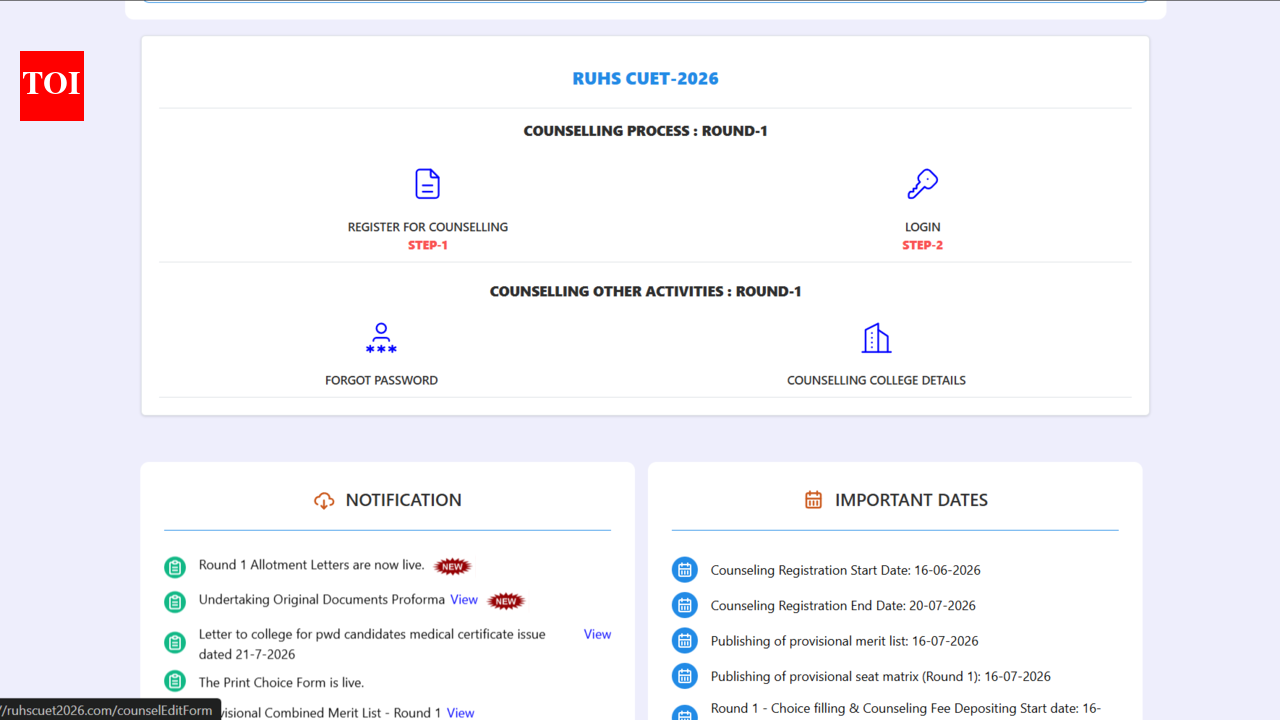Click the NOTIFICATION panel heading
1280x720 pixels.
(x=404, y=500)
